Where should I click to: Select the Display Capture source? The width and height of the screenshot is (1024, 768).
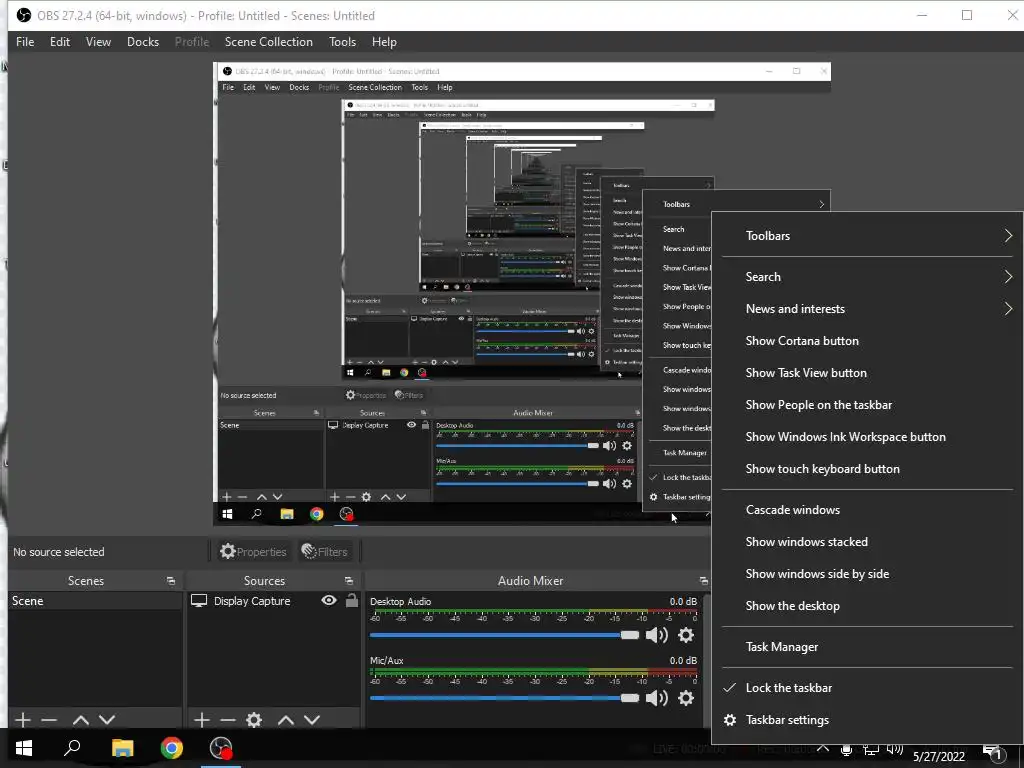tap(251, 601)
